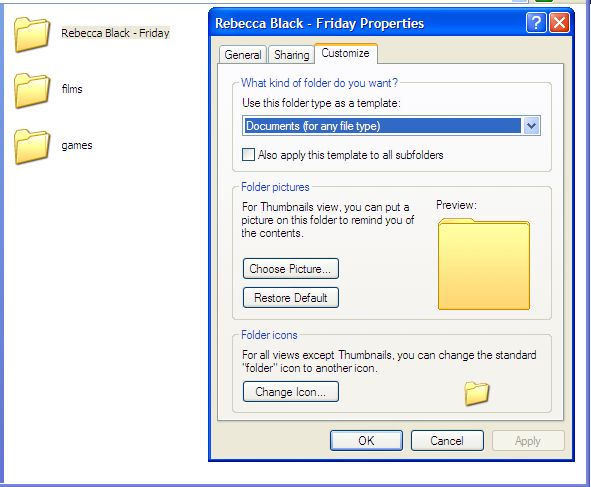Click the small folder icon preview
This screenshot has height=487, width=591.
(477, 393)
